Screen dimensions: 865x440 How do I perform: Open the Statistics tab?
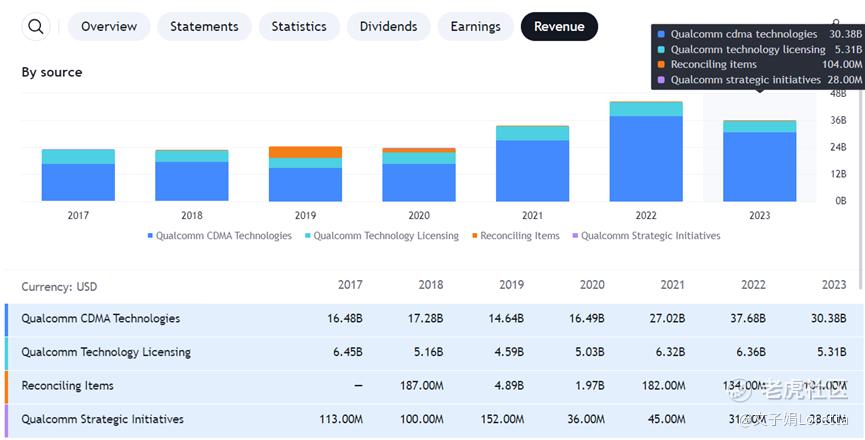tap(299, 26)
